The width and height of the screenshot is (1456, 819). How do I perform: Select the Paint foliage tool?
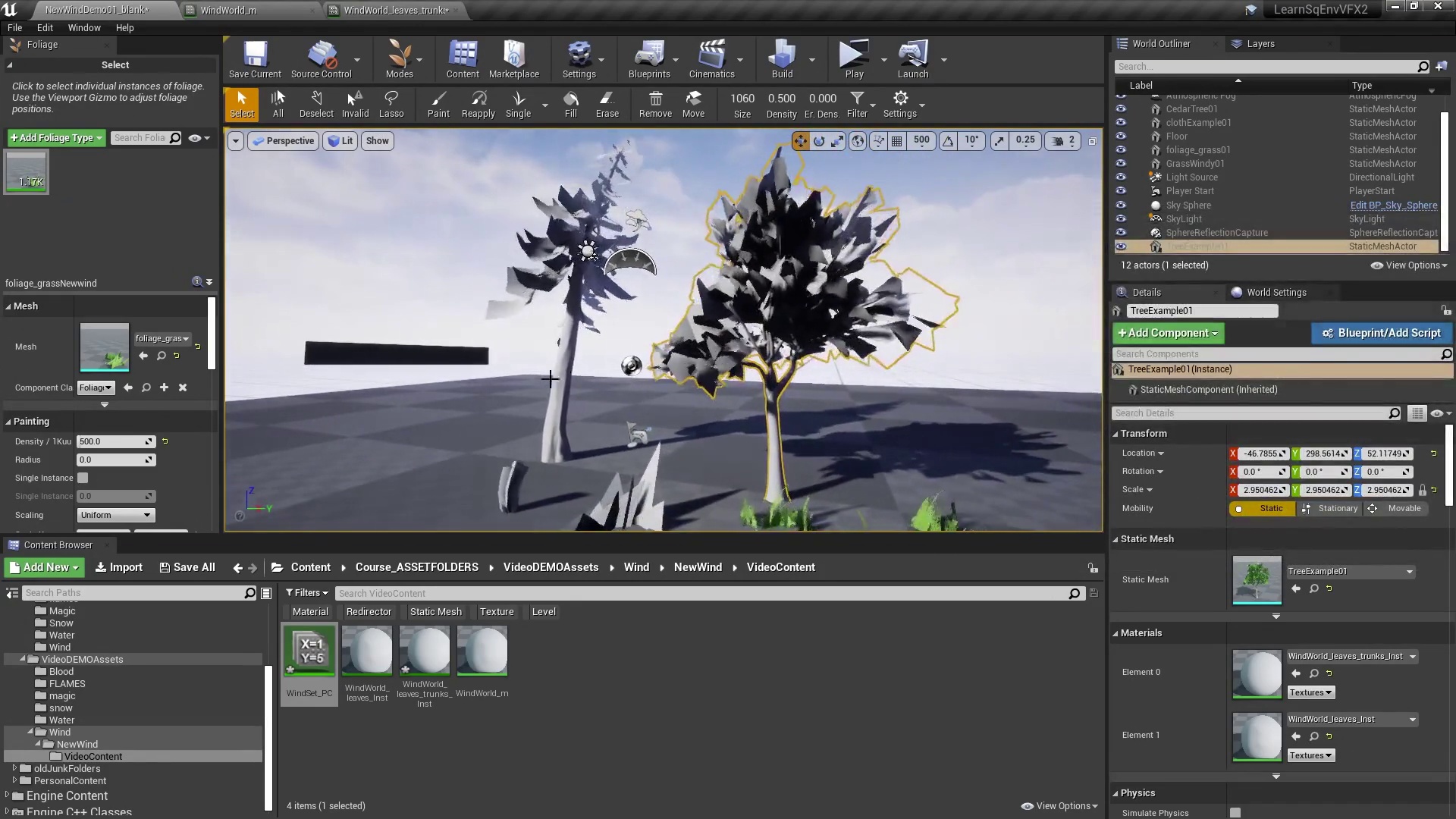click(x=437, y=103)
